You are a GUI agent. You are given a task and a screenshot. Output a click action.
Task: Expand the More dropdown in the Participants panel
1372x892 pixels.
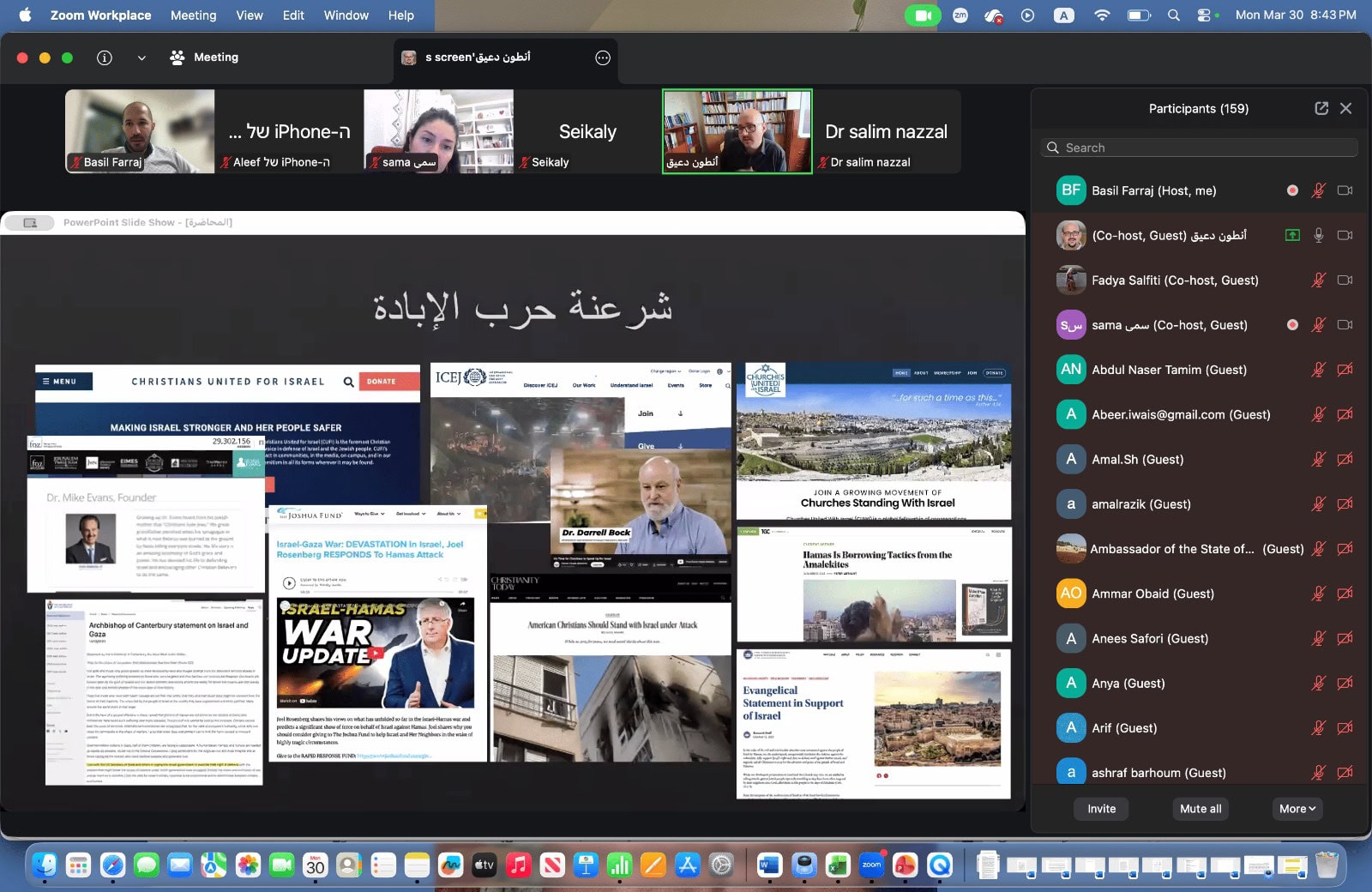[1297, 808]
